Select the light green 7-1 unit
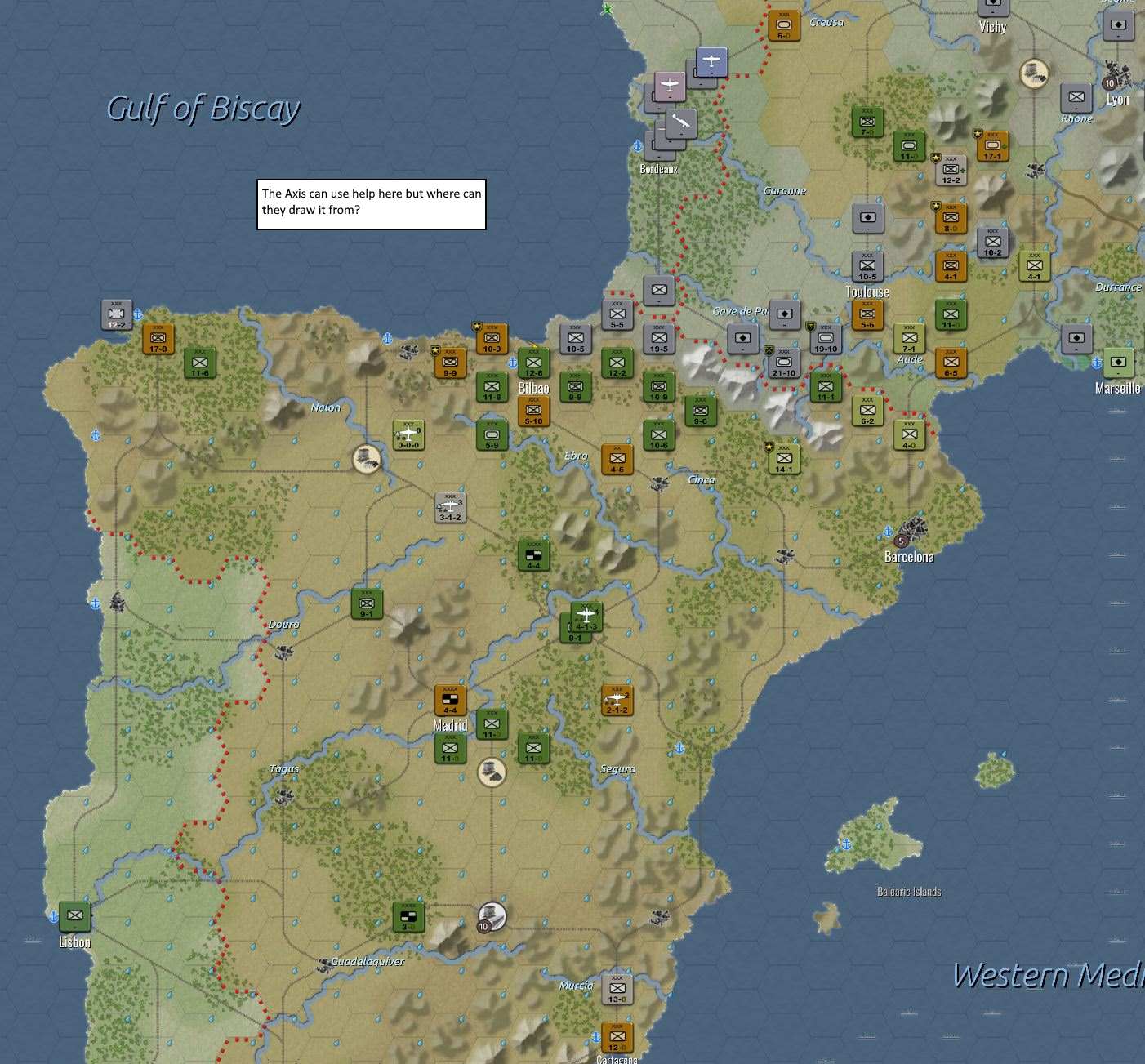The width and height of the screenshot is (1145, 1064). pyautogui.click(x=909, y=339)
